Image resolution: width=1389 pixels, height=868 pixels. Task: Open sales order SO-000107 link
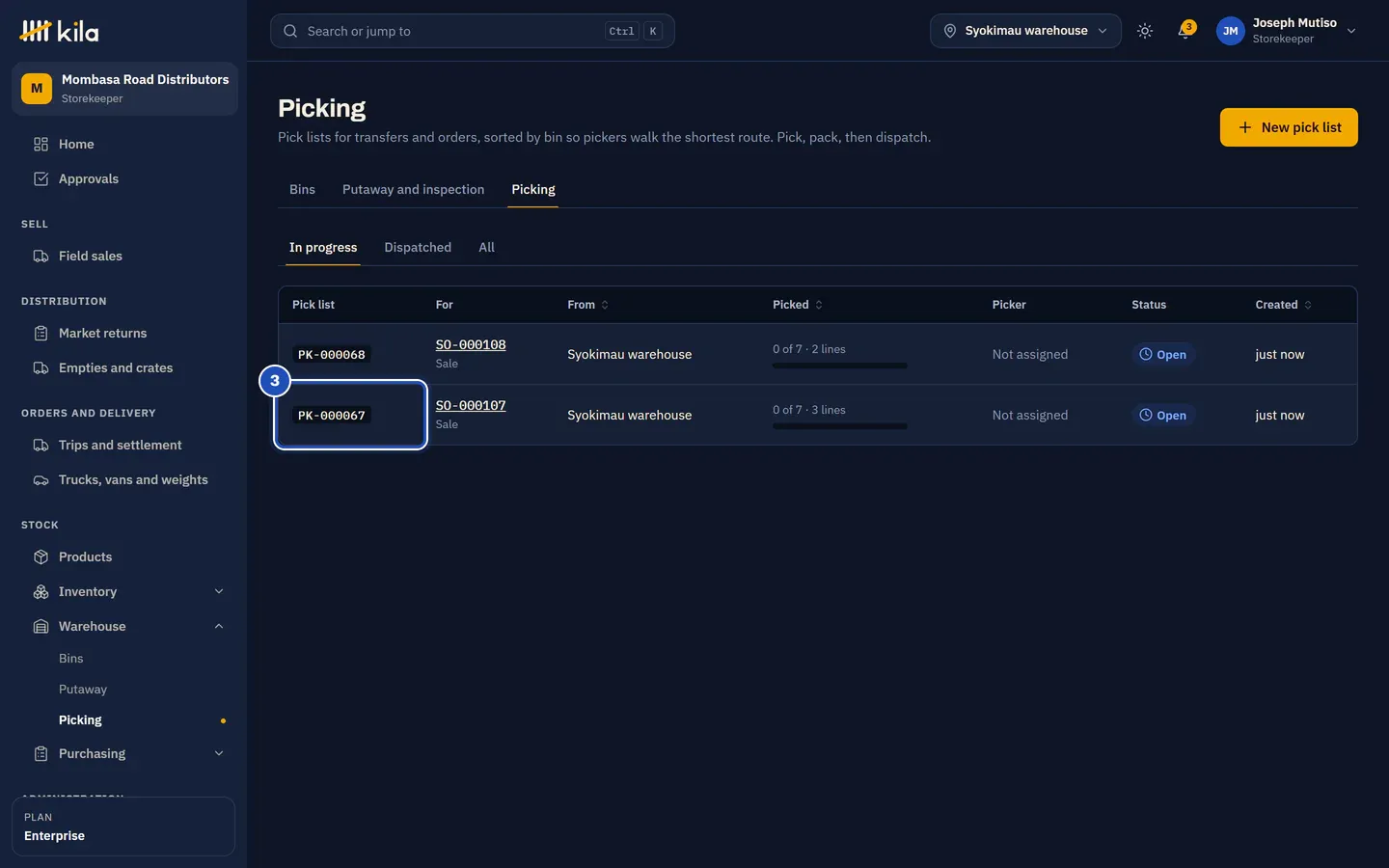pos(471,406)
